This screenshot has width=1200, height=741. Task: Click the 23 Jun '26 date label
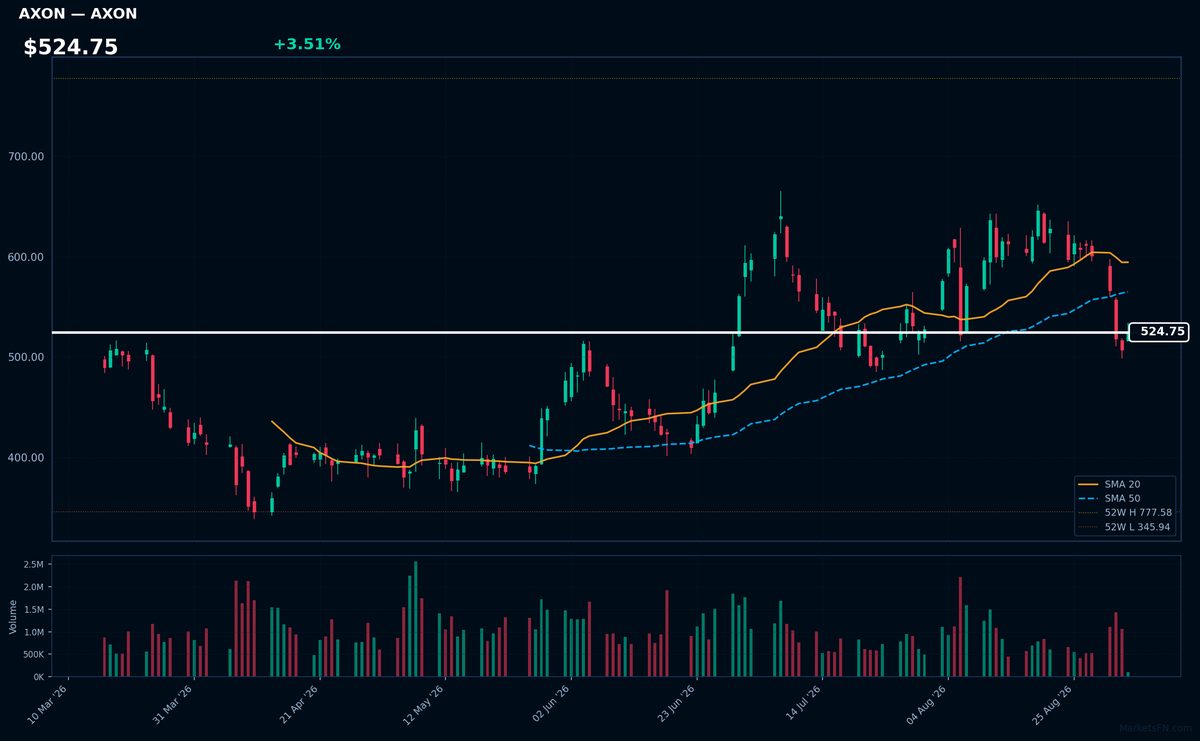[675, 705]
